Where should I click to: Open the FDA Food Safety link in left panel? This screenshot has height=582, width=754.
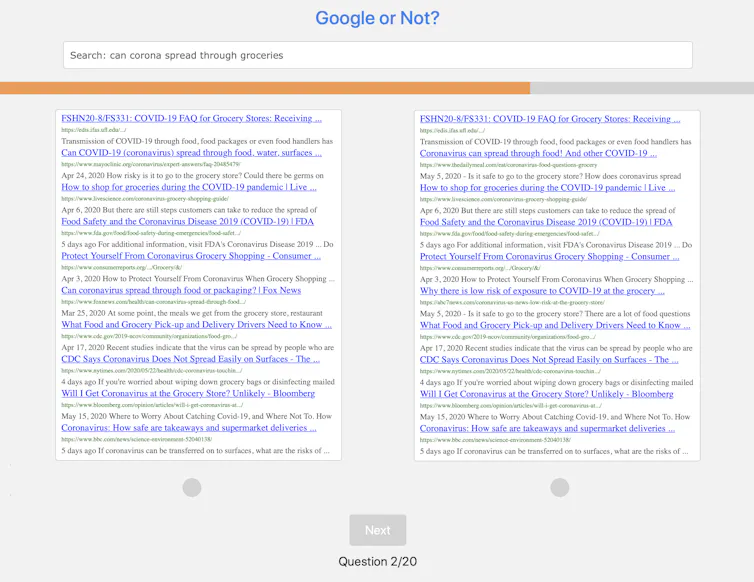(188, 221)
